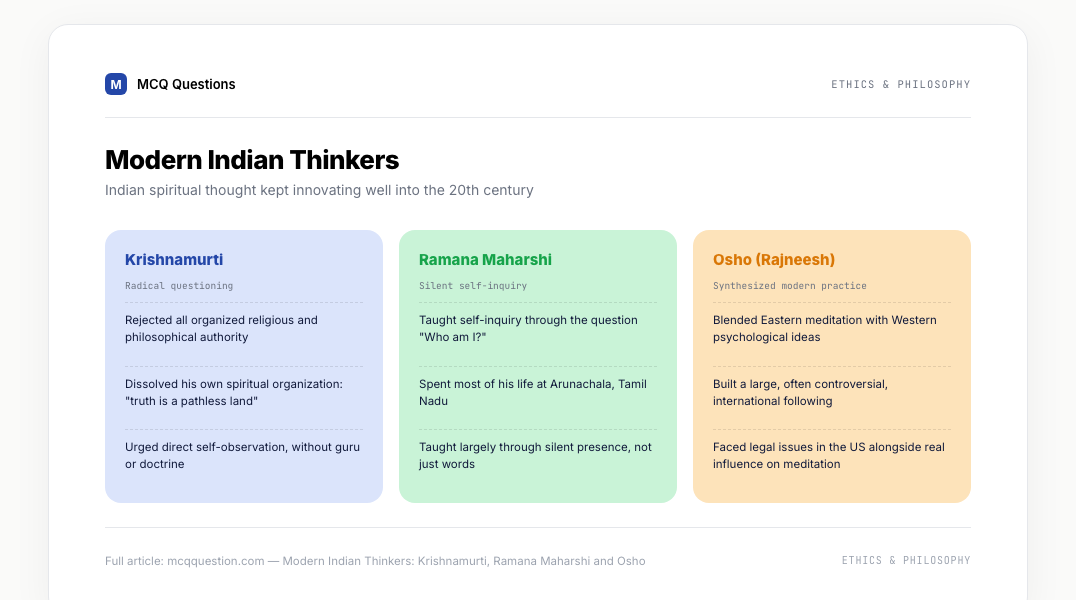Viewport: 1076px width, 600px height.
Task: Open the mcqquestion.com full article link
Action: 375,561
